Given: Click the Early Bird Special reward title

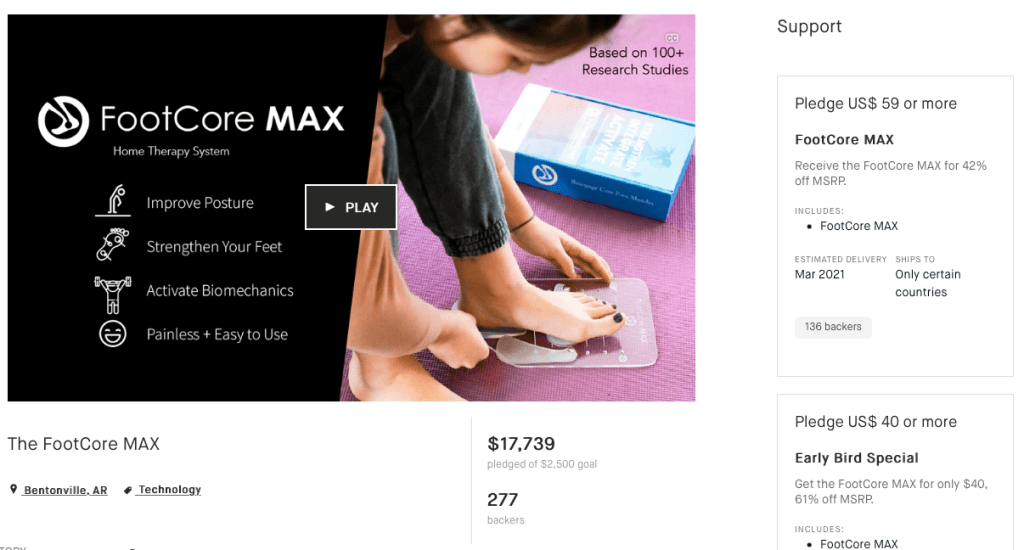Looking at the screenshot, I should 856,458.
